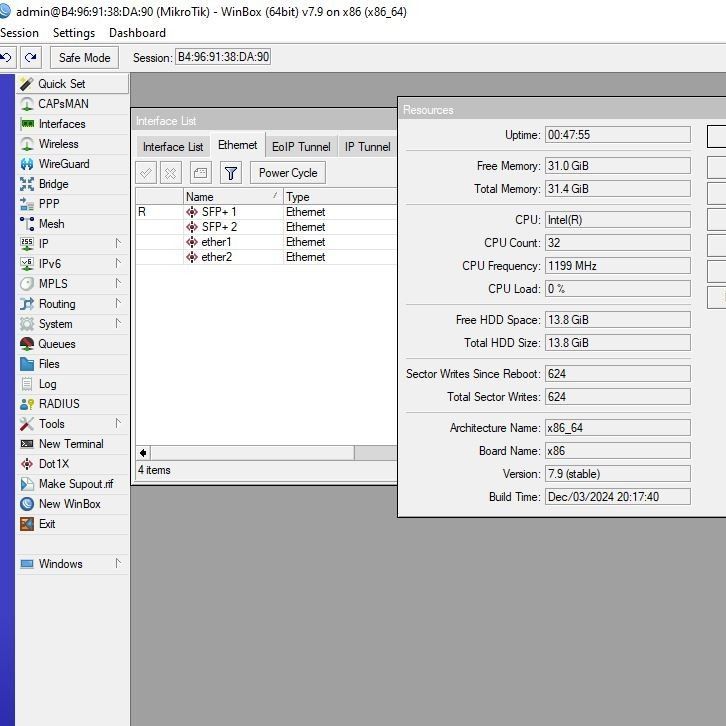Click the enable checkmark button in Interface List
Screen dimensions: 726x726
point(146,173)
